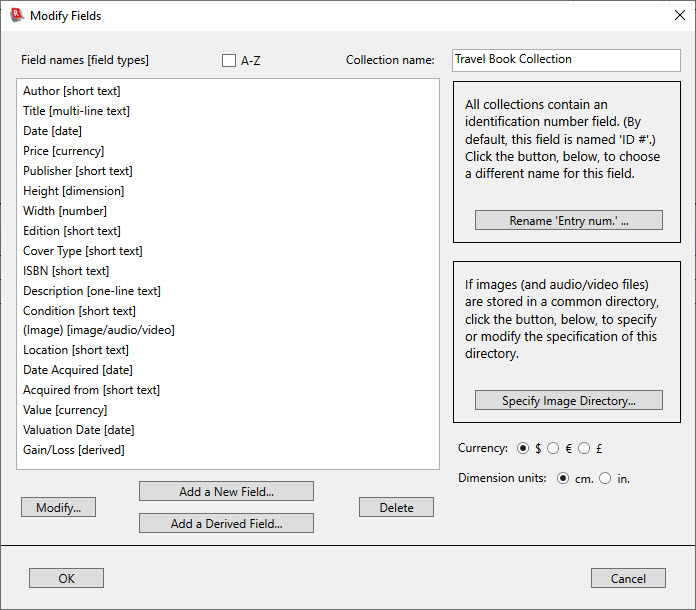Cancel the Modify Fields dialog
This screenshot has height=610, width=696.
tap(628, 578)
